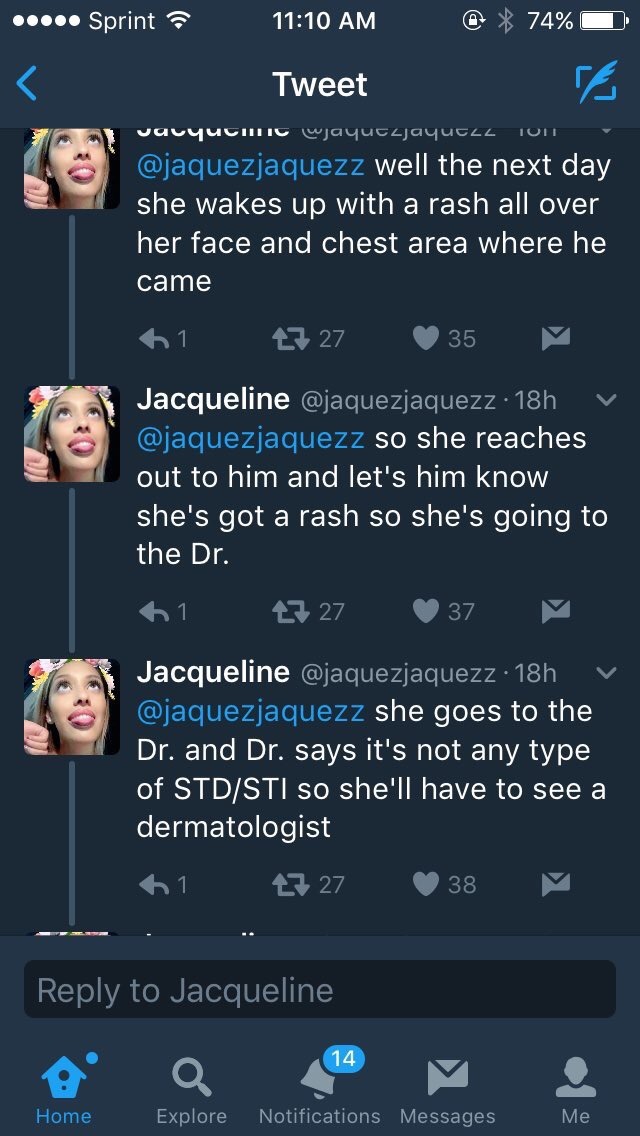The width and height of the screenshot is (640, 1136).
Task: Share the dermatologist tweet via message icon
Action: point(555,884)
